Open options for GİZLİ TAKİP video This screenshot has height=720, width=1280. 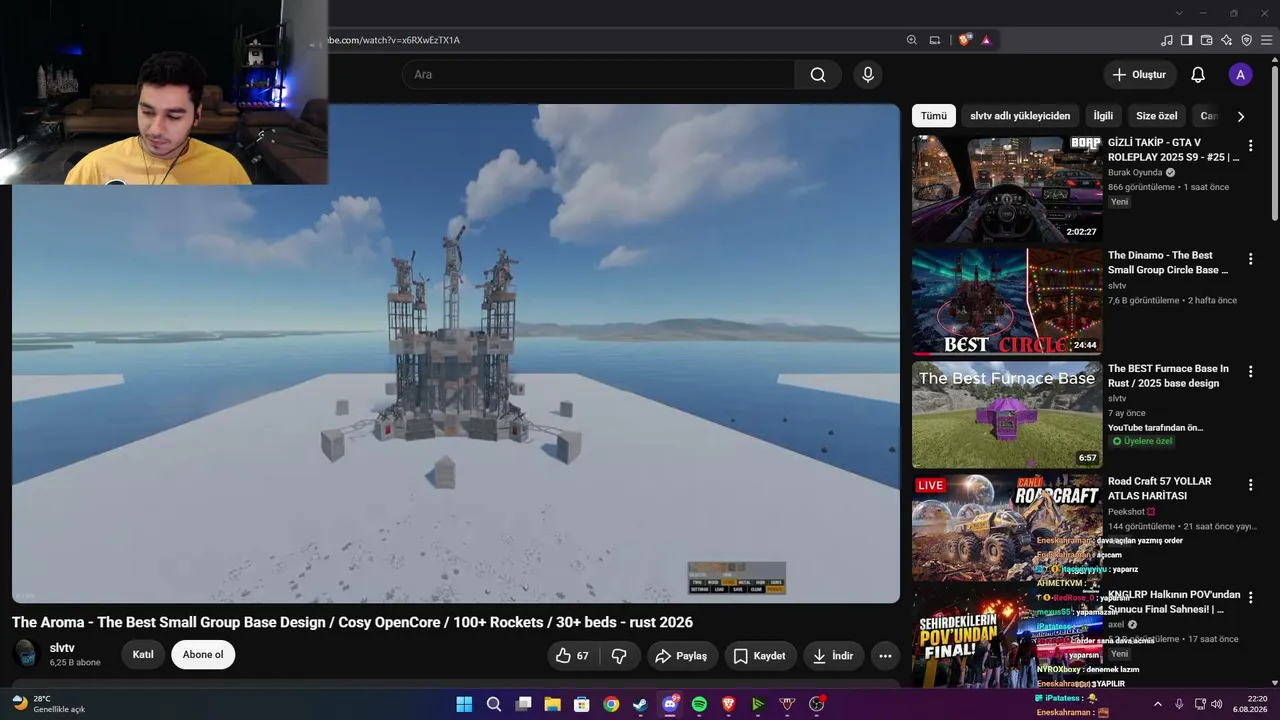point(1250,146)
